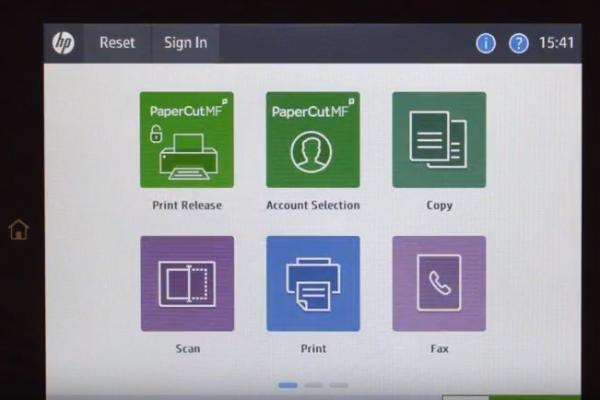Tap the blue Print tile
The height and width of the screenshot is (400, 600).
coord(313,283)
